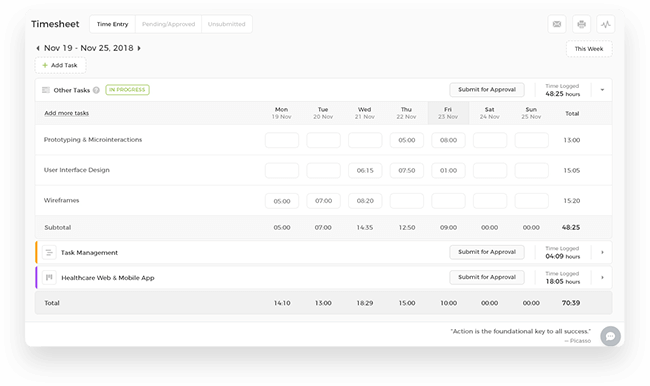Click Wireframes task name
650x386 pixels.
click(61, 200)
